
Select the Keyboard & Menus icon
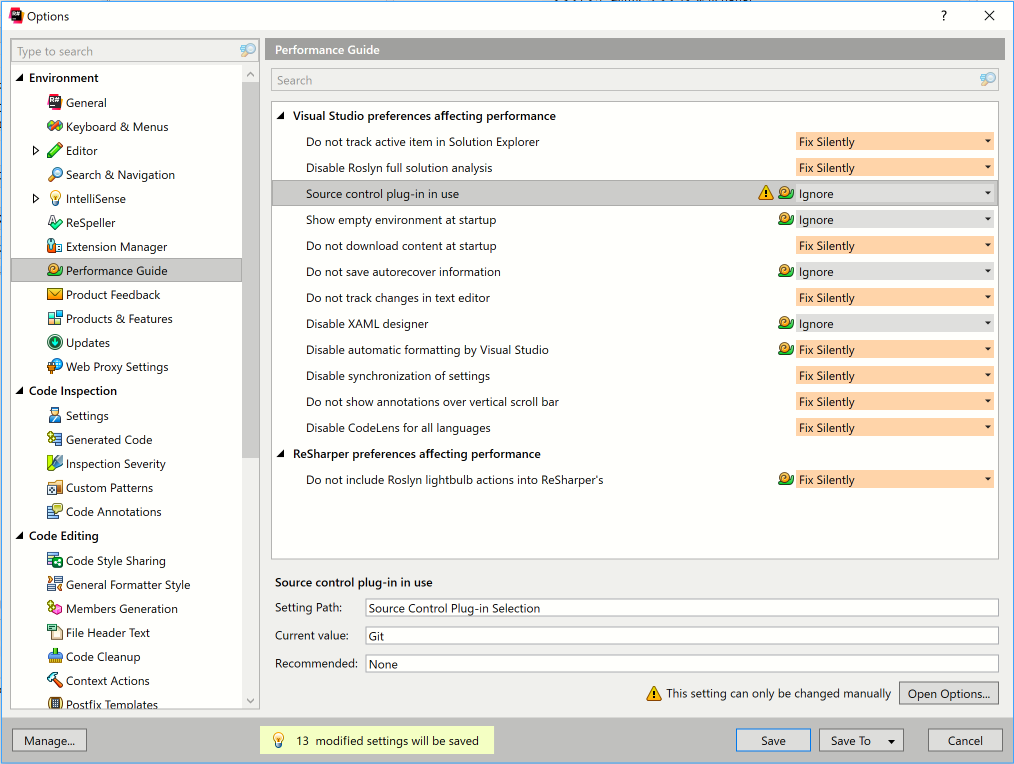tap(54, 126)
